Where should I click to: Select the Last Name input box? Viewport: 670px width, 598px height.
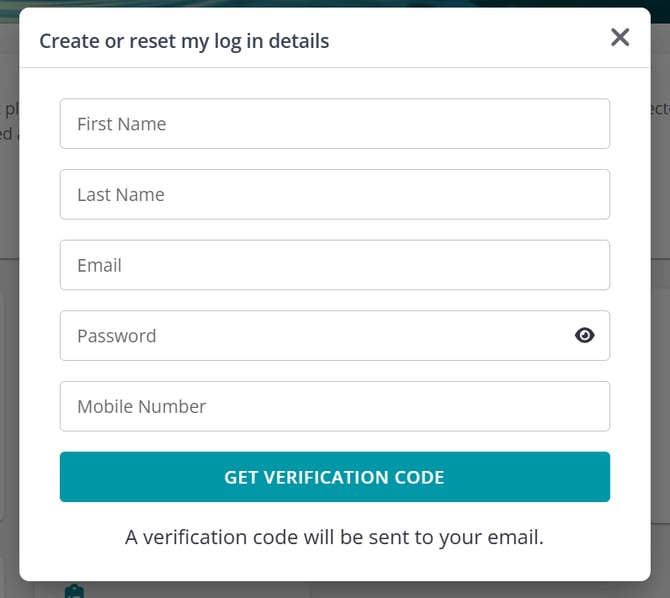point(334,195)
